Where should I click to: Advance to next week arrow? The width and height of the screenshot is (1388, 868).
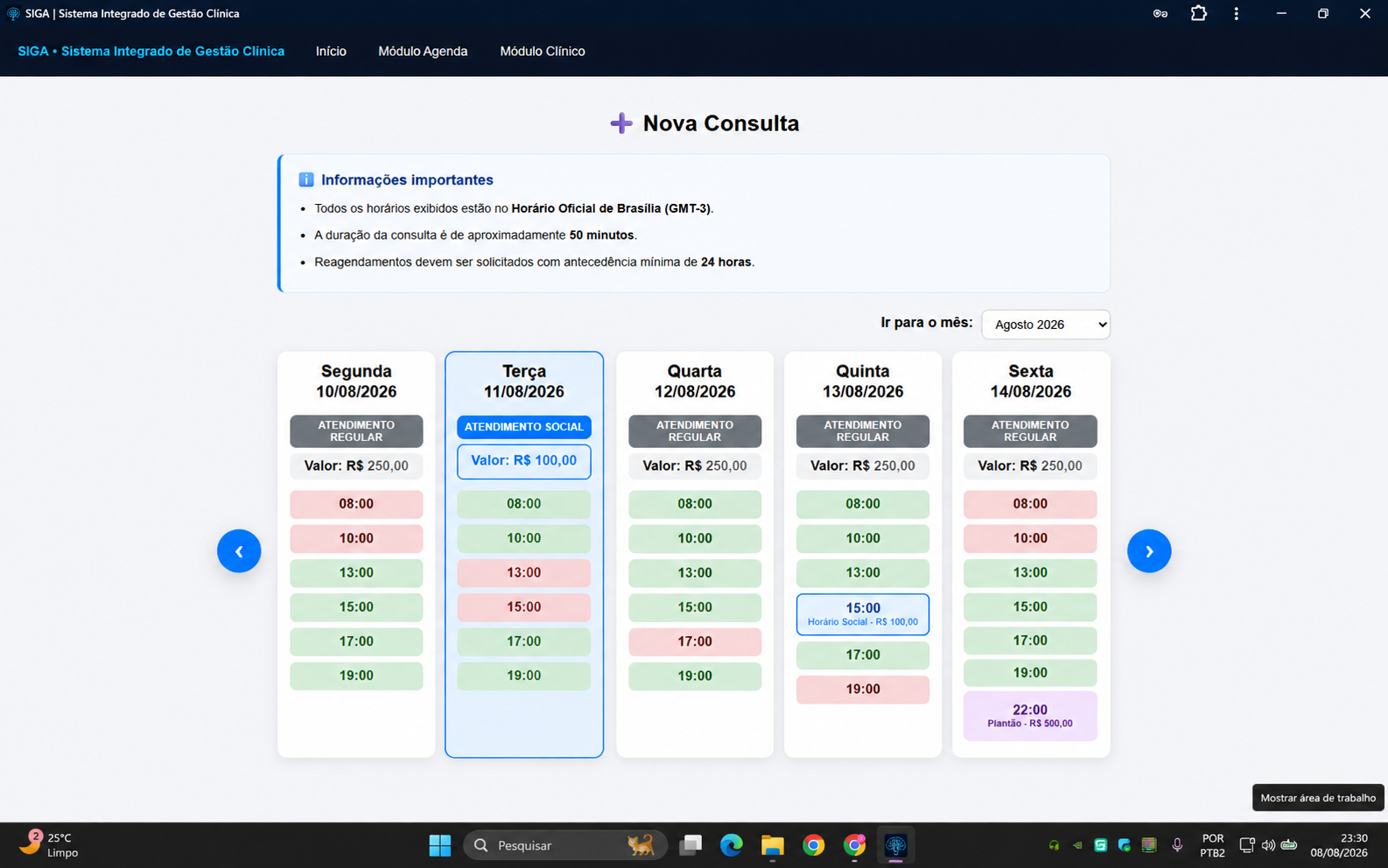[x=1149, y=551]
